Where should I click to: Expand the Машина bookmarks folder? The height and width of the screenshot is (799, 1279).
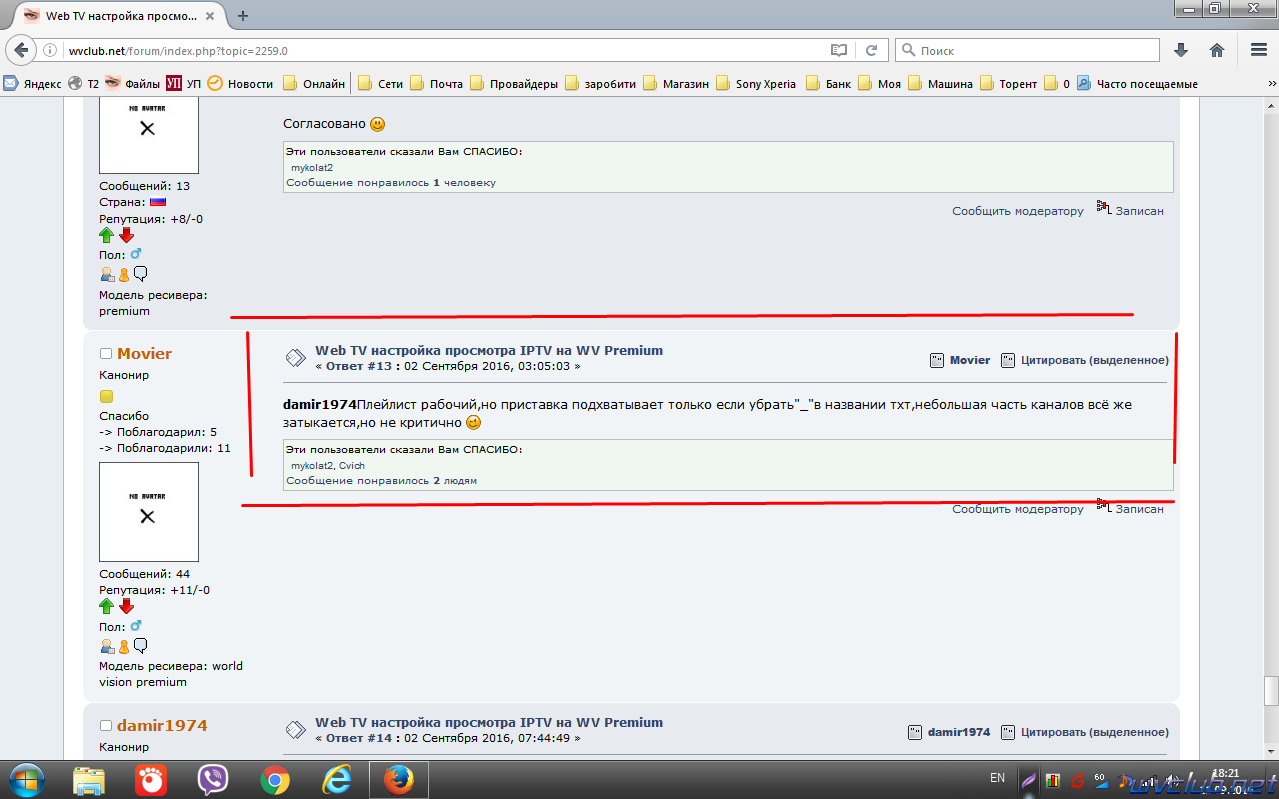coord(940,84)
